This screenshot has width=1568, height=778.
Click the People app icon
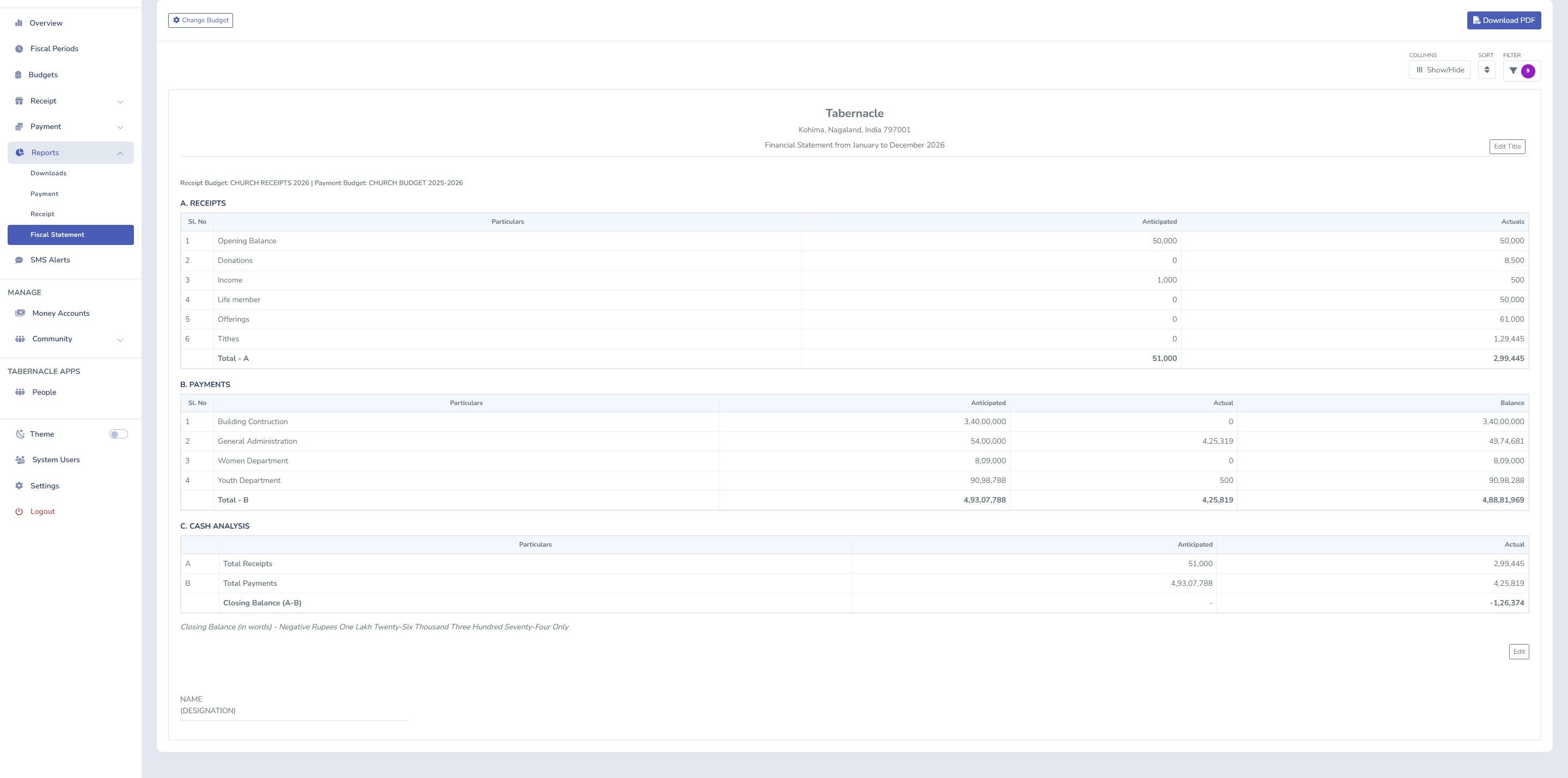pyautogui.click(x=20, y=392)
